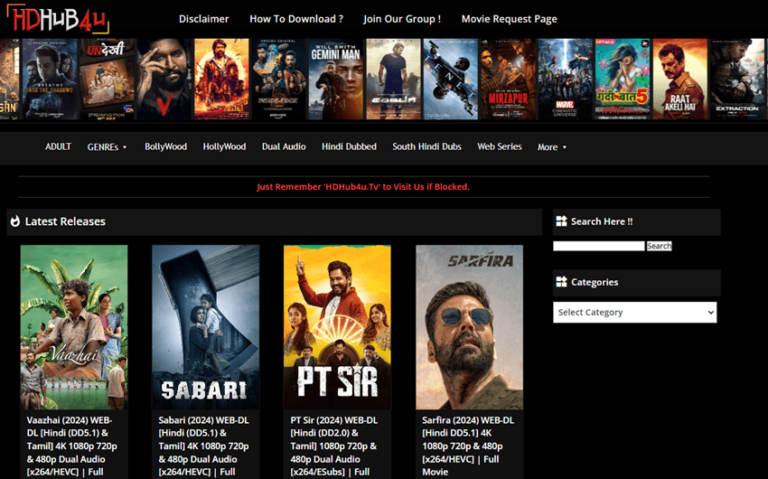Open the Gandii Baat 5 poster
Screen dimensions: 768x479
(x=623, y=79)
